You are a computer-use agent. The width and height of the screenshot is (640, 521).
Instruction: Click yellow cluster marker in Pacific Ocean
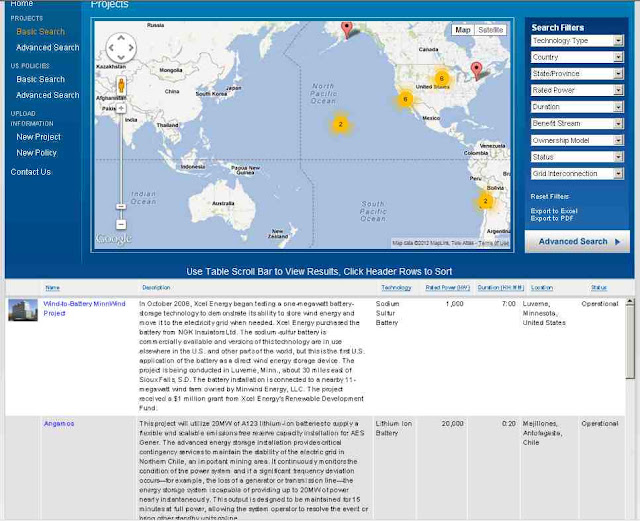[340, 124]
